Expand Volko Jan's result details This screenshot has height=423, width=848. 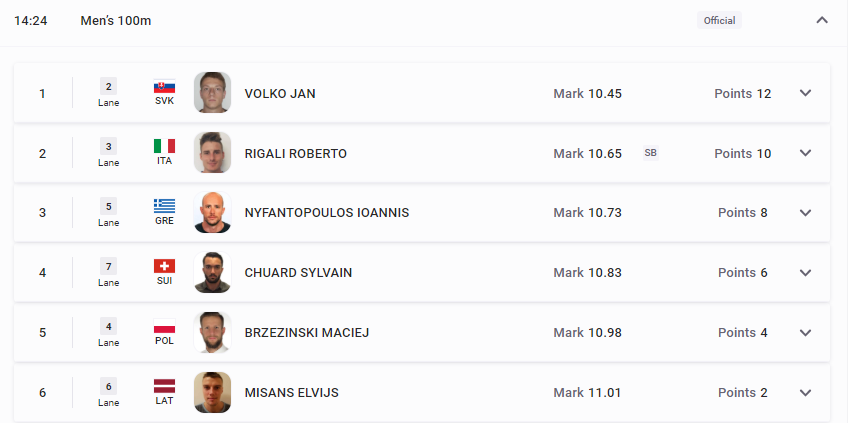pyautogui.click(x=806, y=93)
